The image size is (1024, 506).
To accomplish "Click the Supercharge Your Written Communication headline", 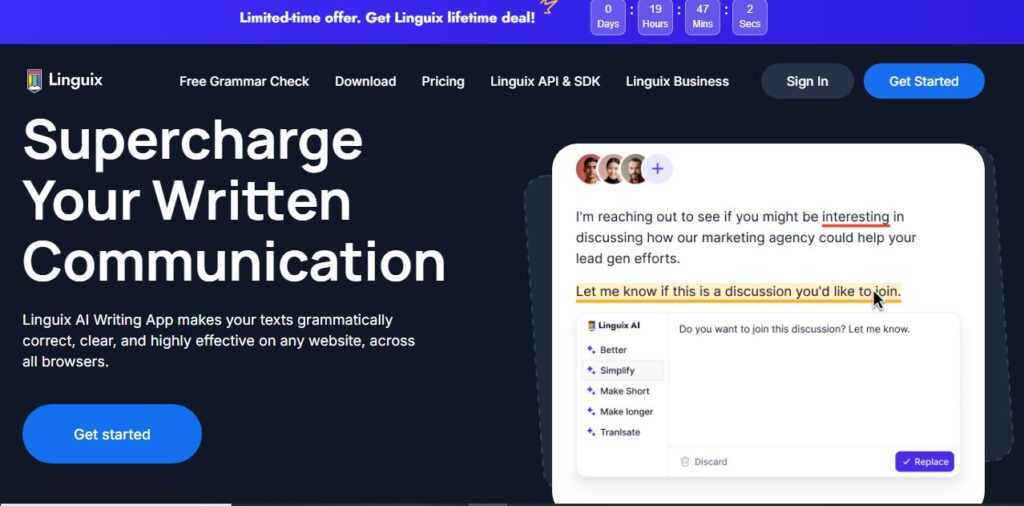I will (x=234, y=200).
